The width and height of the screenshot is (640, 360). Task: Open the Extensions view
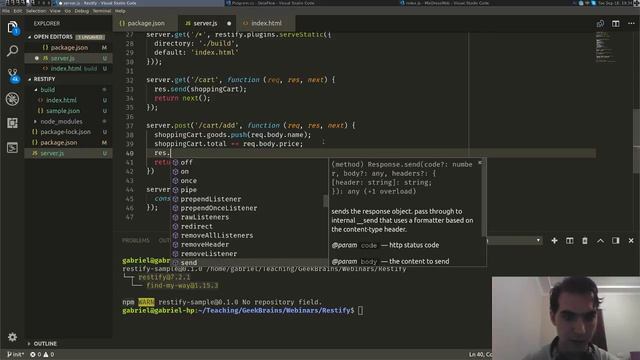12,123
